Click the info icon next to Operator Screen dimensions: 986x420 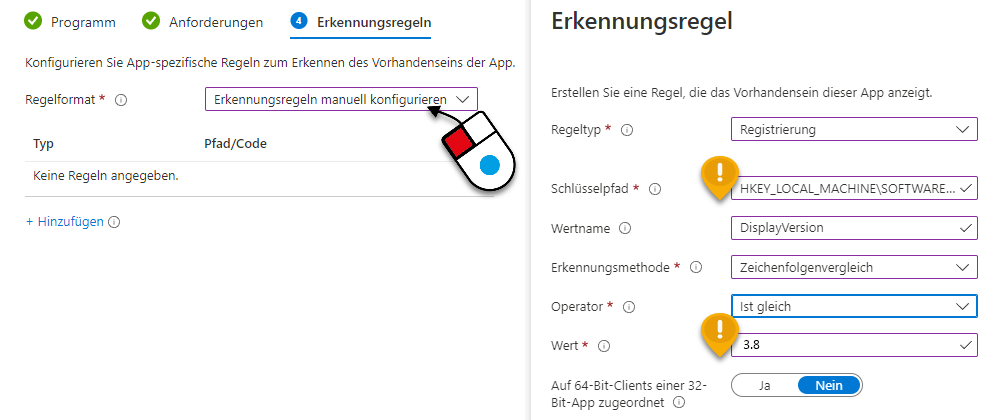pos(628,307)
